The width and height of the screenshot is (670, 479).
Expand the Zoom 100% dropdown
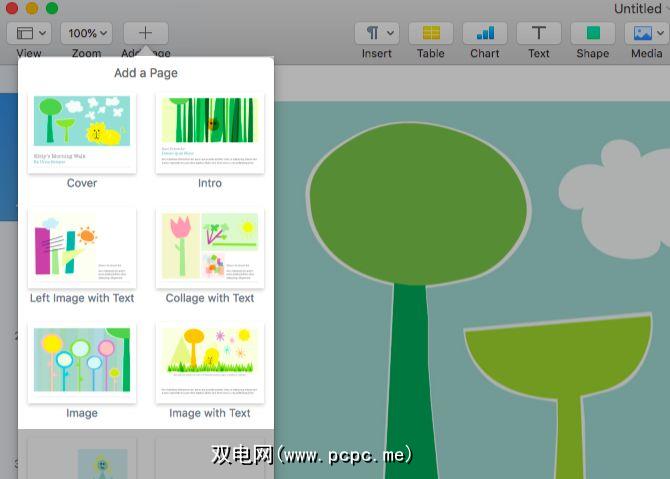pos(86,32)
